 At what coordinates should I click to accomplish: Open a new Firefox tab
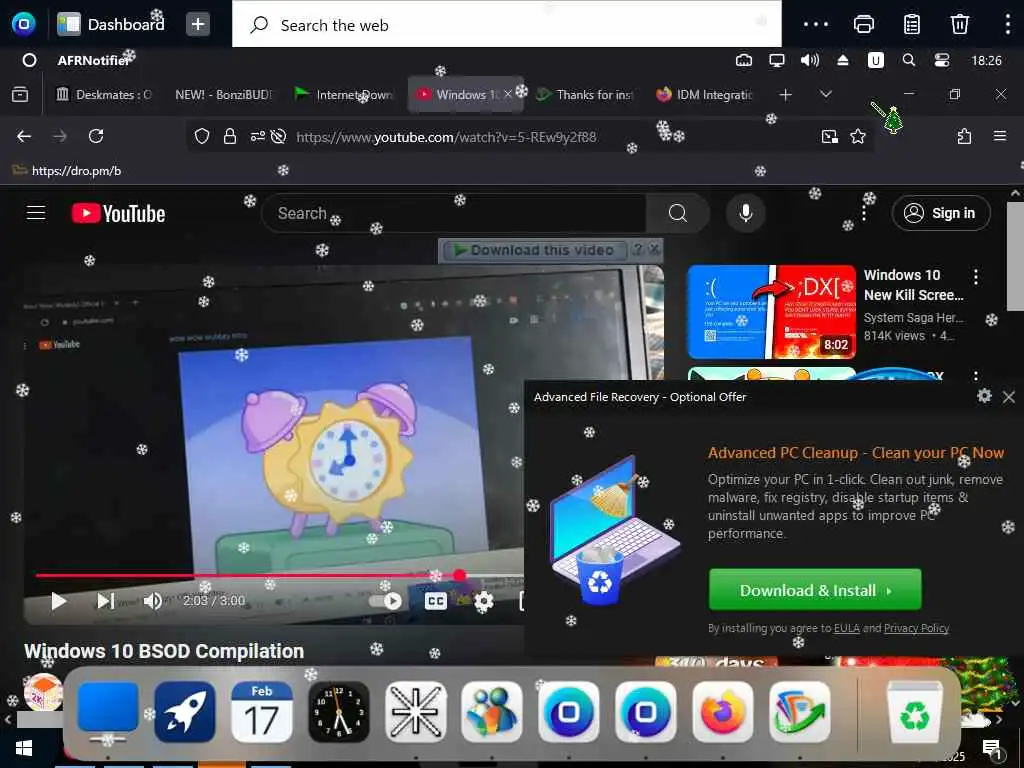tap(786, 95)
